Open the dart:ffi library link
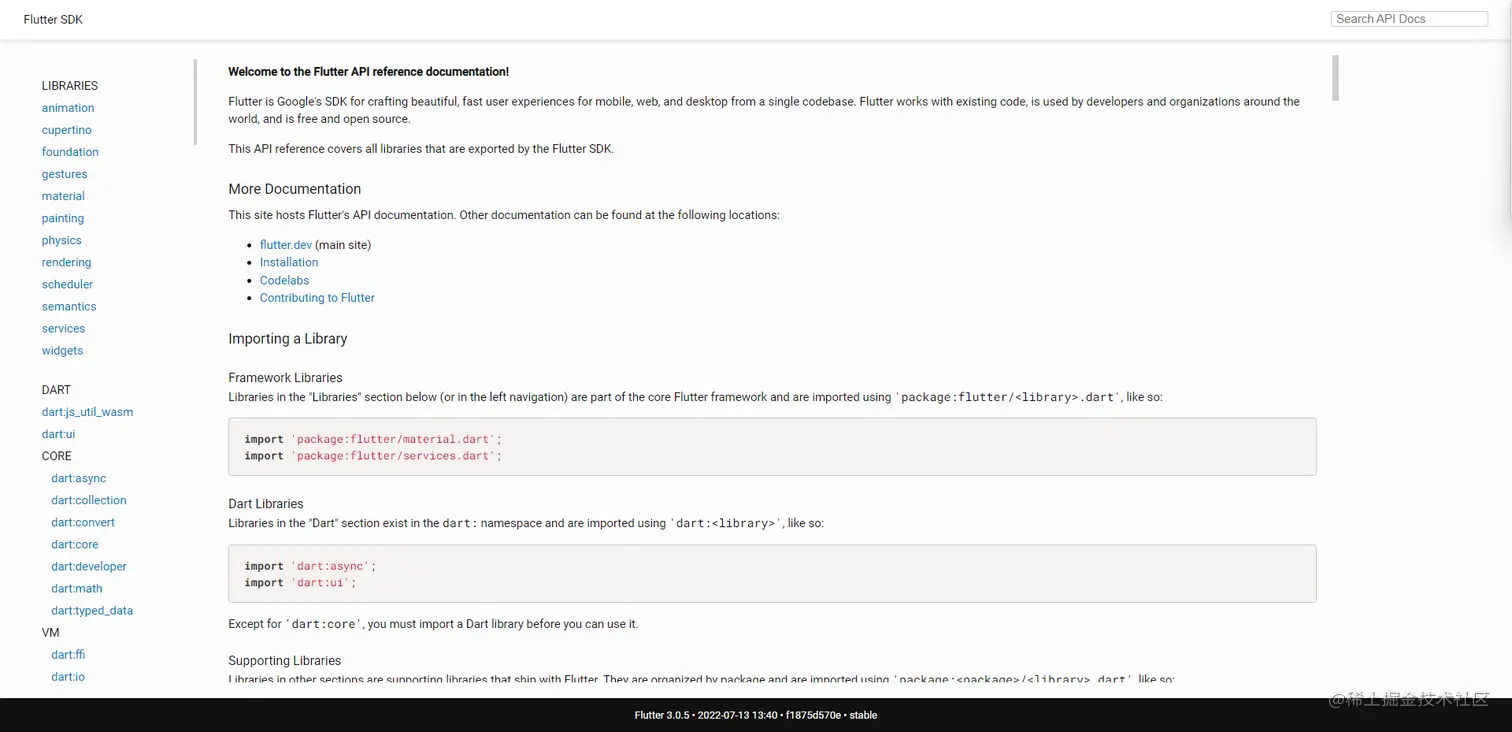The image size is (1512, 732). (68, 654)
